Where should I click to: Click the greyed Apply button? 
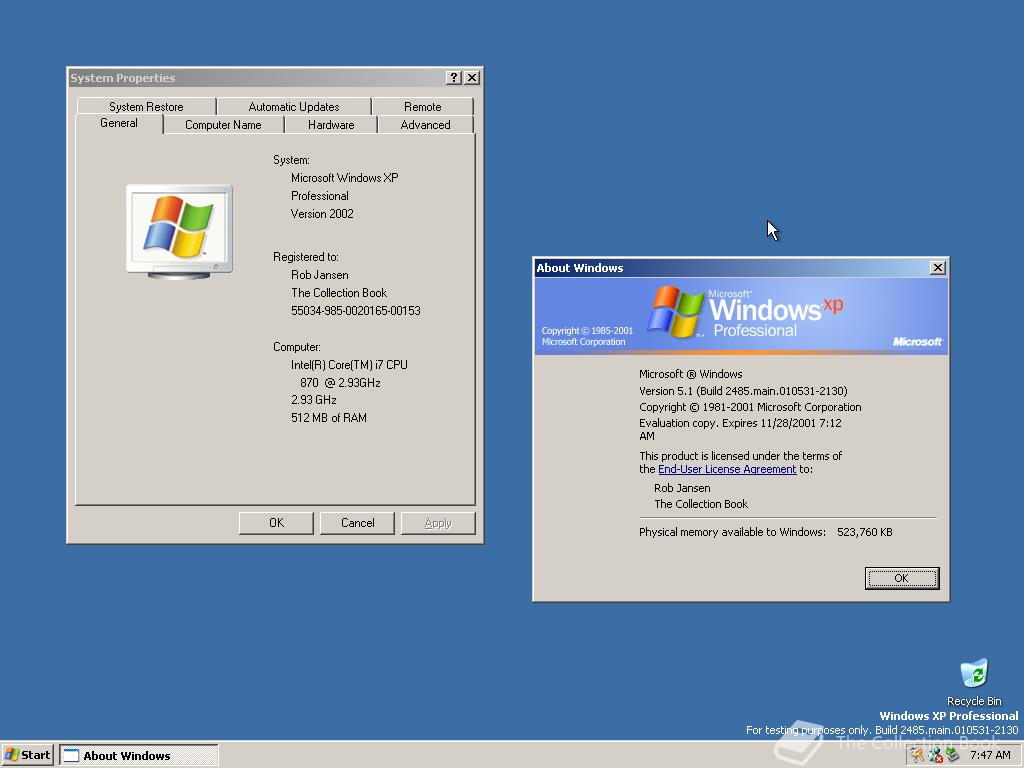point(438,523)
